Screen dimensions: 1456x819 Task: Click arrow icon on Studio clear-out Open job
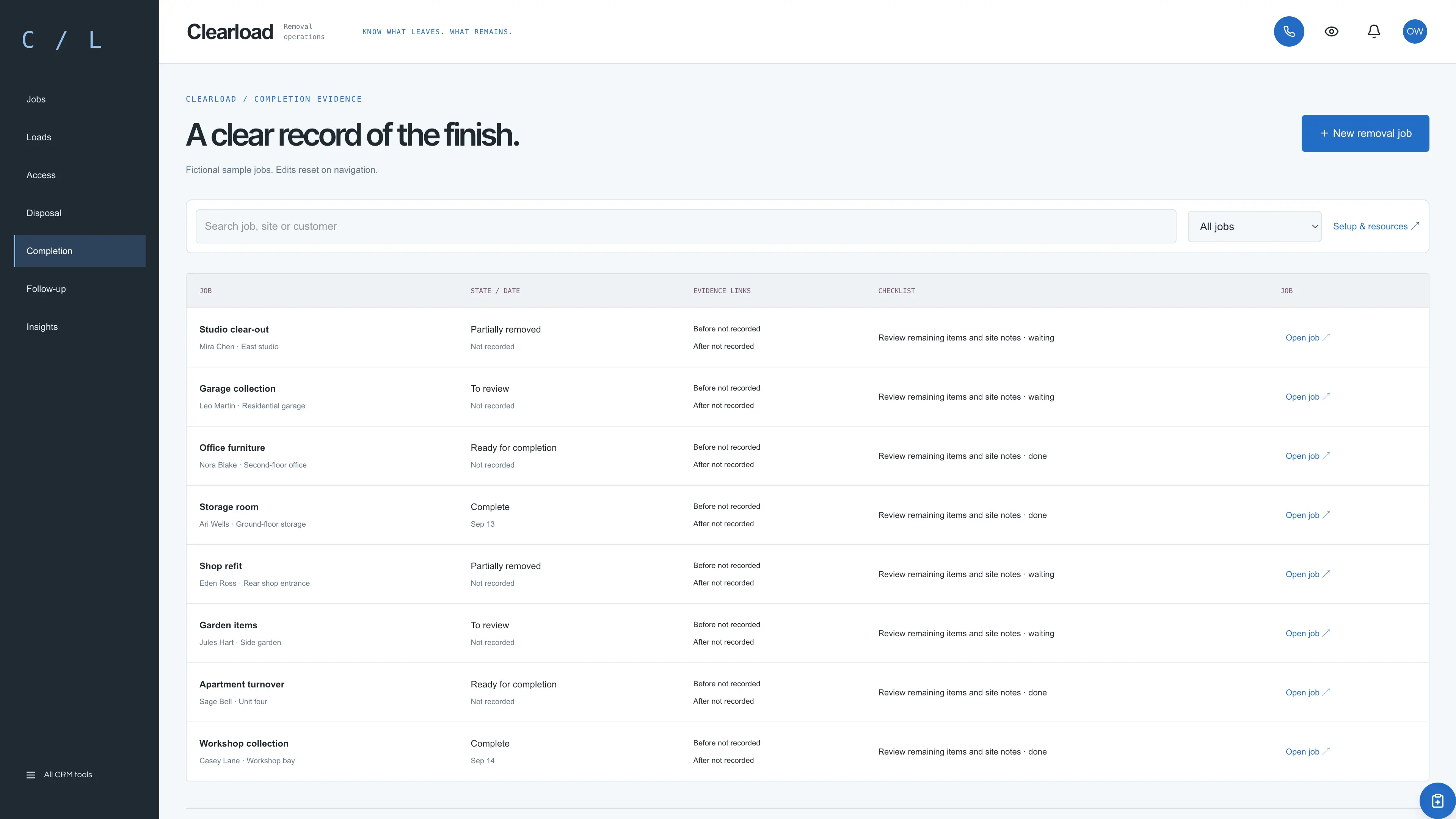point(1326,337)
